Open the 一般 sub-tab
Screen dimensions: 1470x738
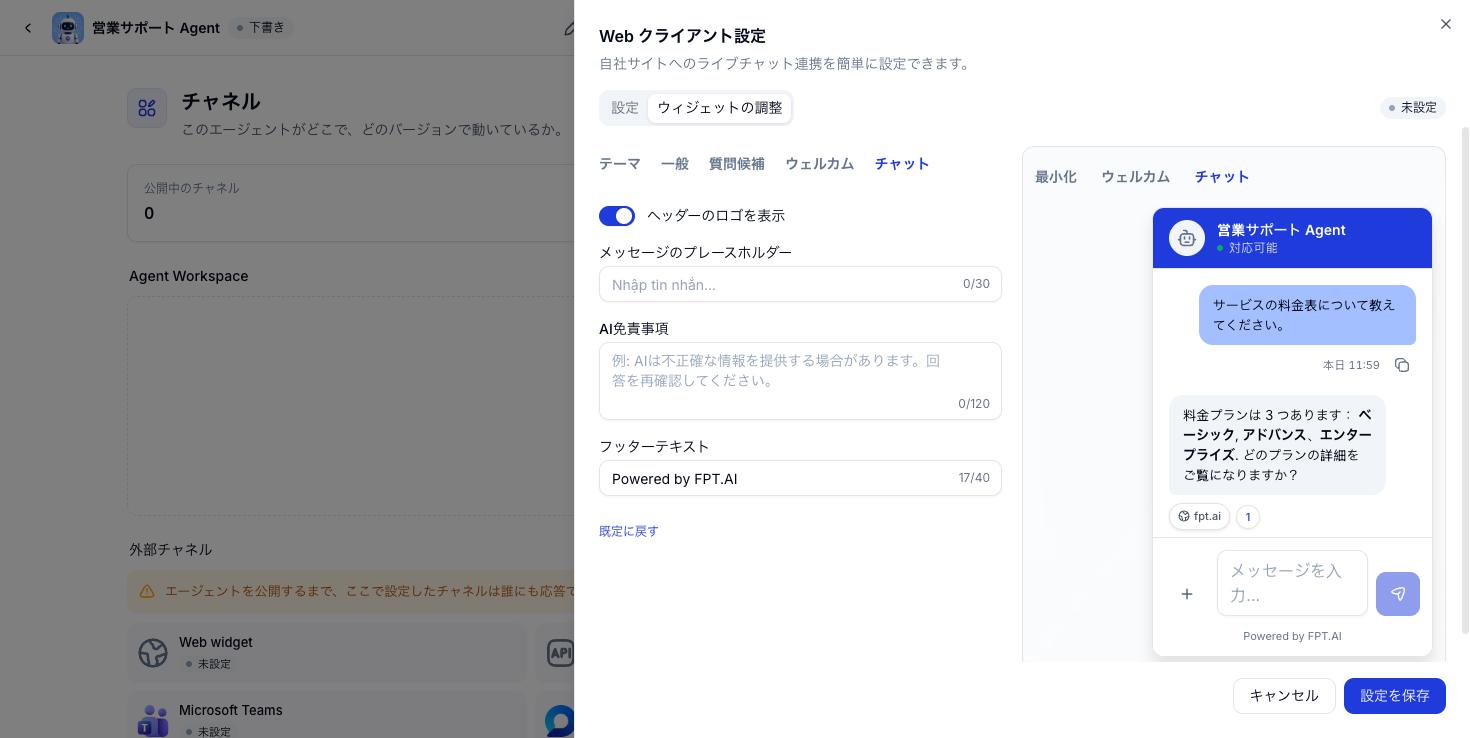[675, 163]
